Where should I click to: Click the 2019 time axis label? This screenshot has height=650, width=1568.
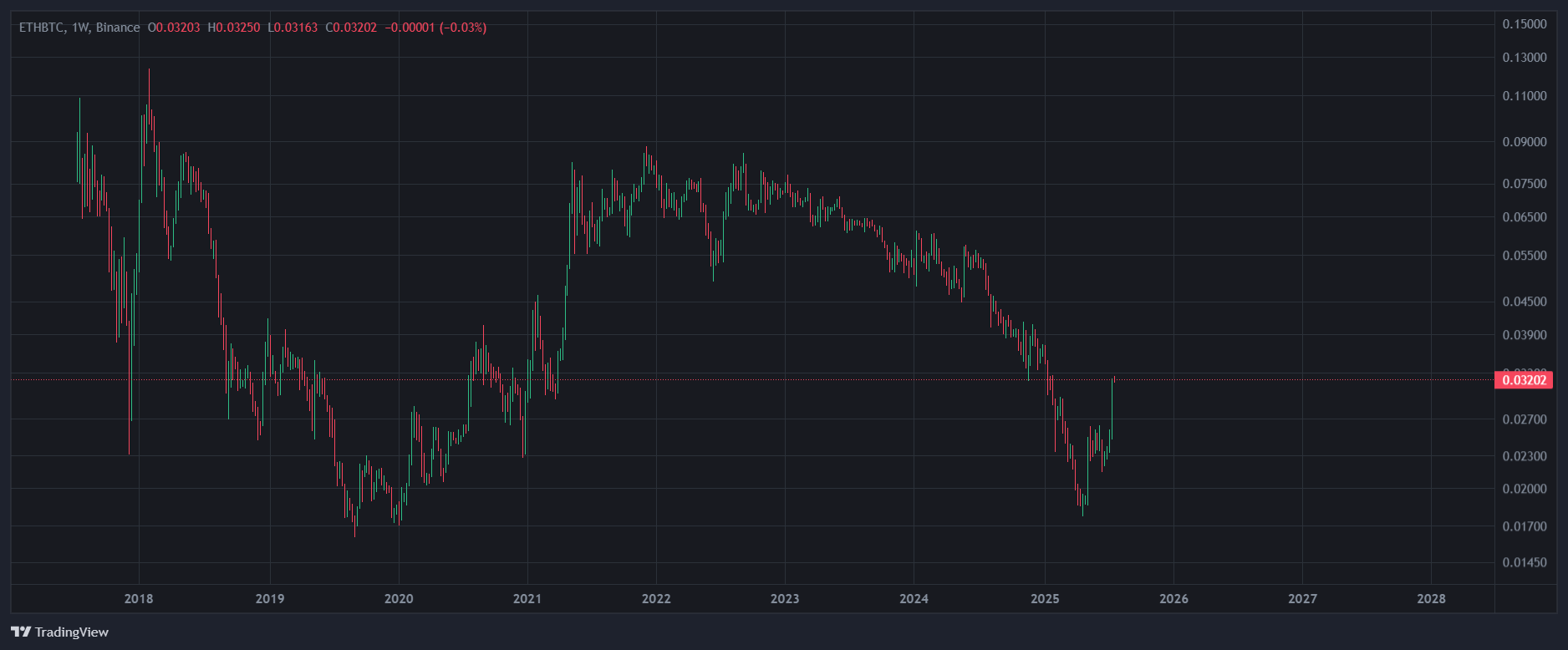(269, 598)
